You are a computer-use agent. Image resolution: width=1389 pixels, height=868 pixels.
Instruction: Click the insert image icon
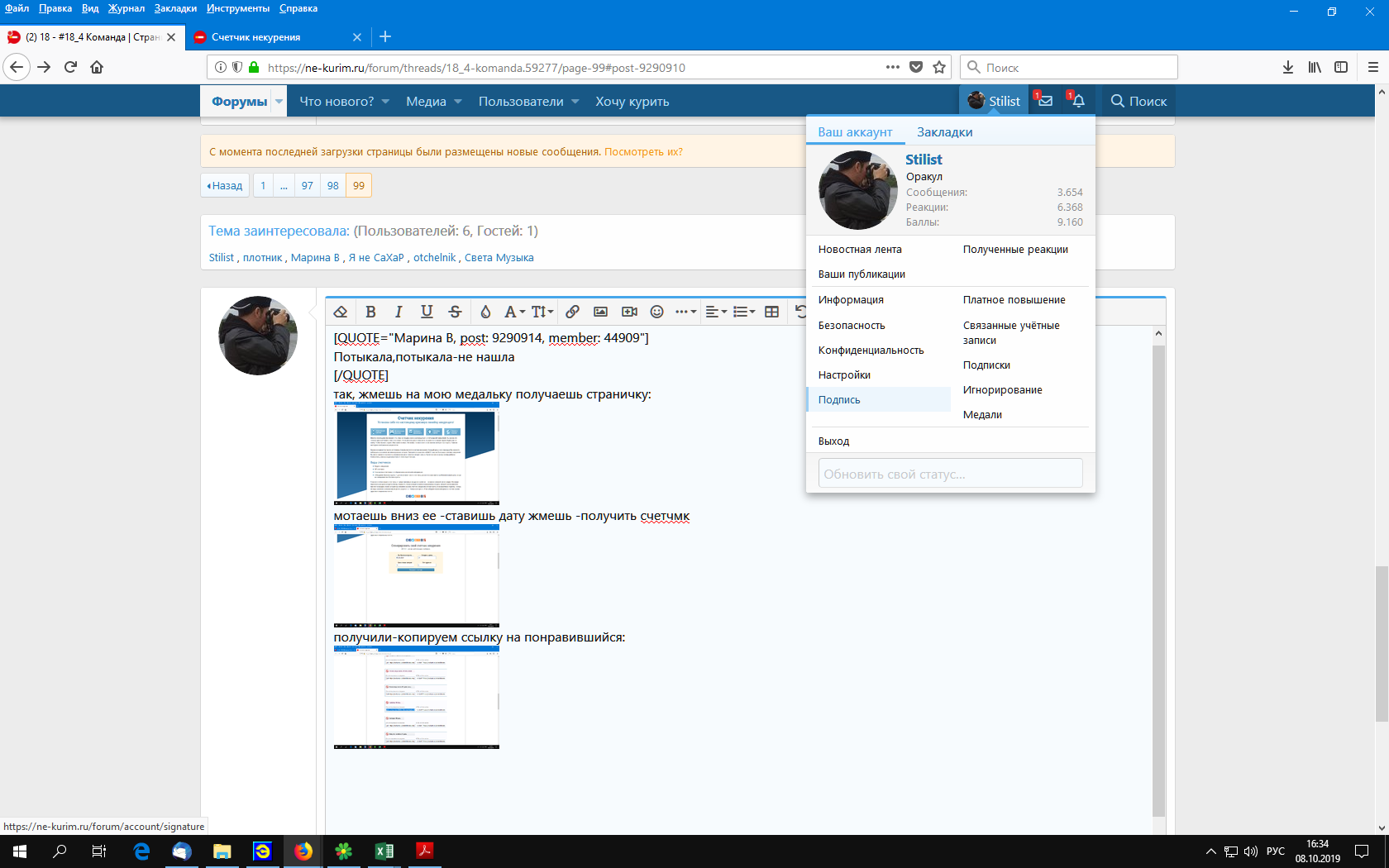coord(600,312)
